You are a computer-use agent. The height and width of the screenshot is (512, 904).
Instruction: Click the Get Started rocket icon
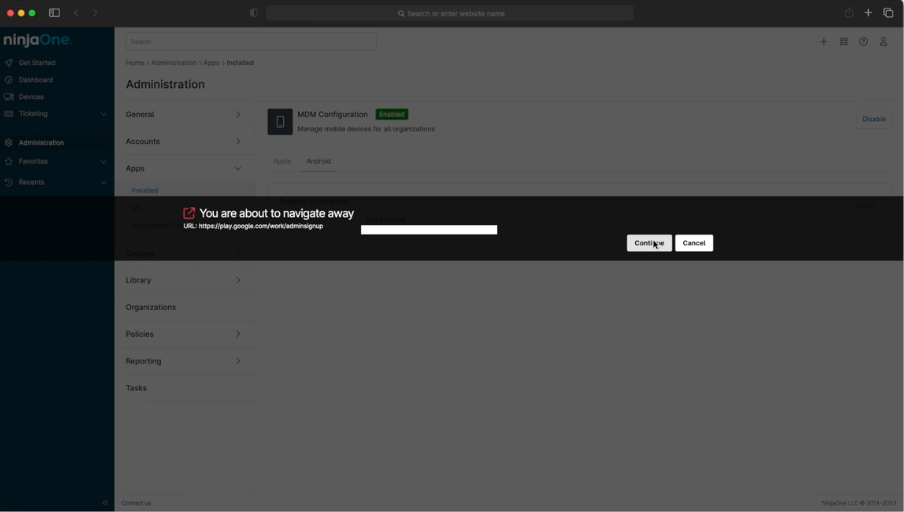coord(9,62)
